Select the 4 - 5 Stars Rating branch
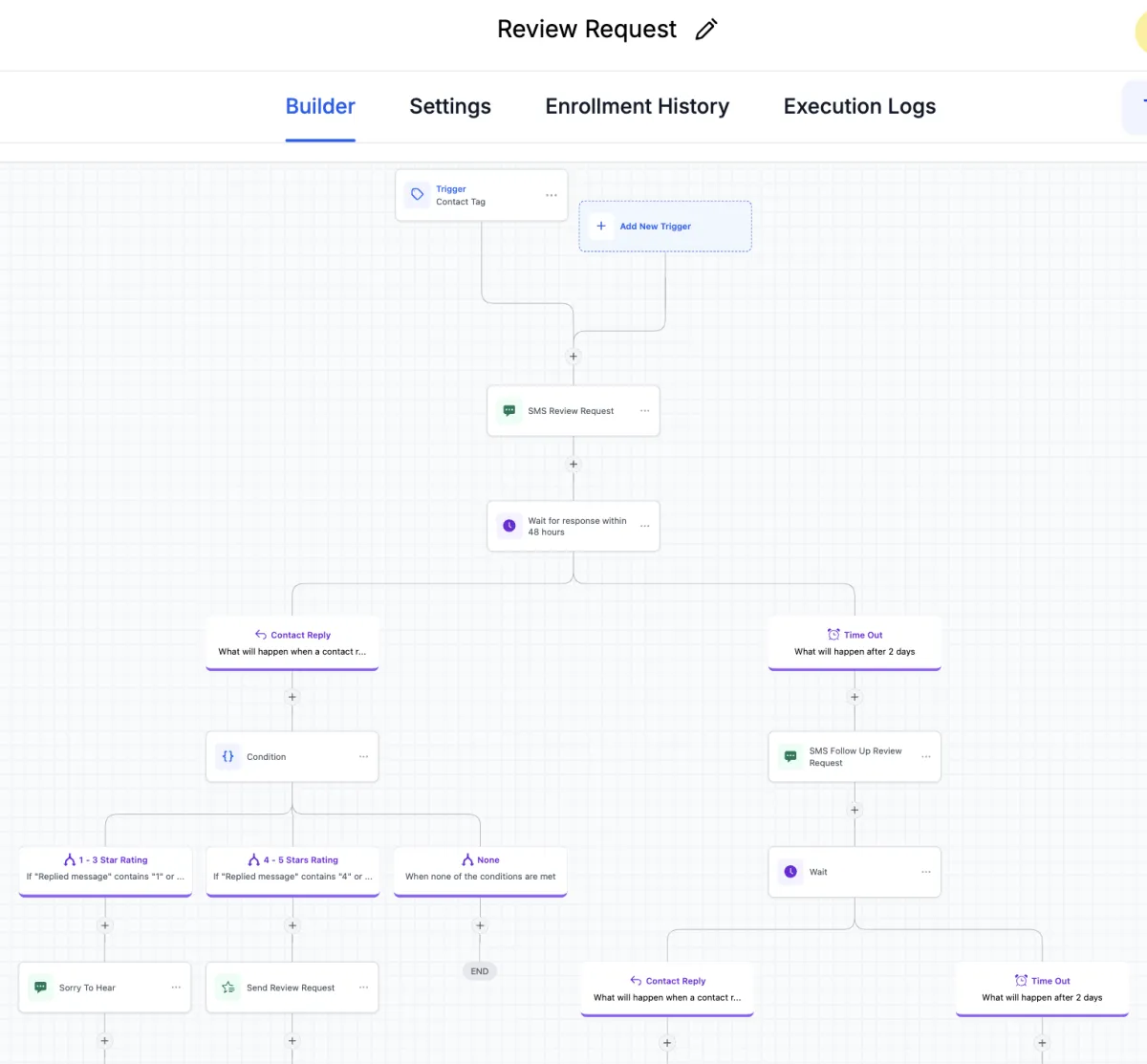 [x=292, y=869]
